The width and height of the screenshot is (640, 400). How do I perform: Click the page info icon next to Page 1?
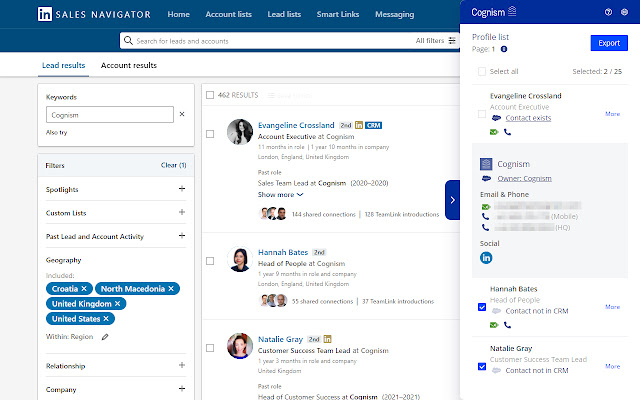(x=504, y=49)
